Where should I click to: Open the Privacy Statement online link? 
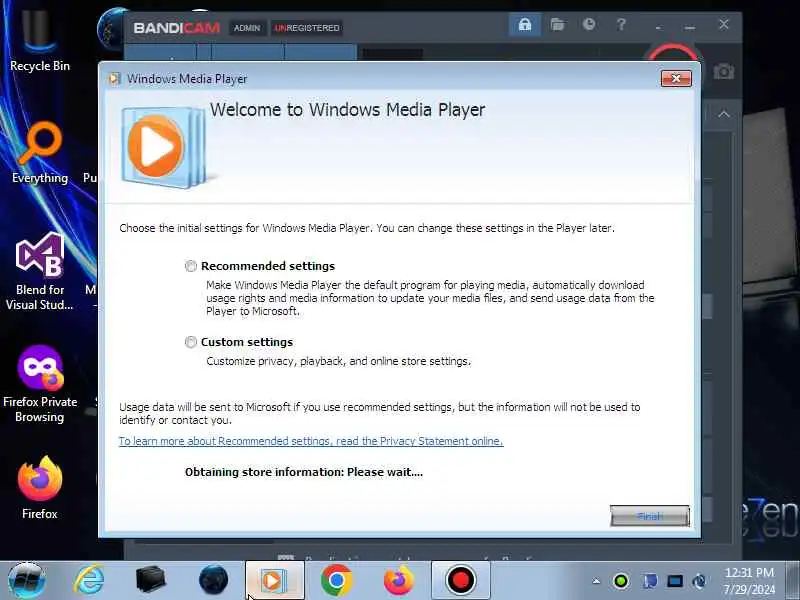(311, 441)
